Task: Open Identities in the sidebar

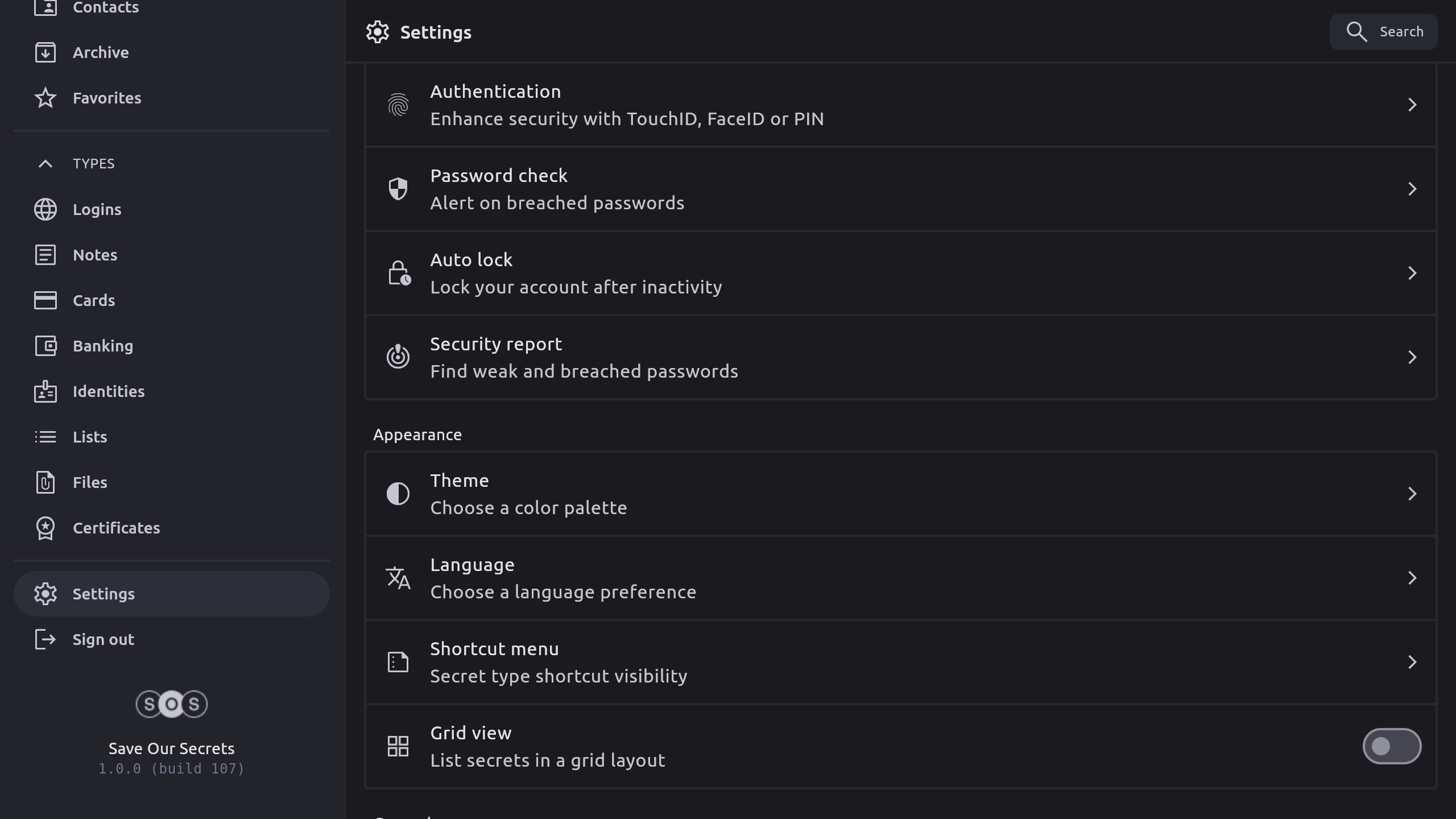Action: click(x=108, y=391)
